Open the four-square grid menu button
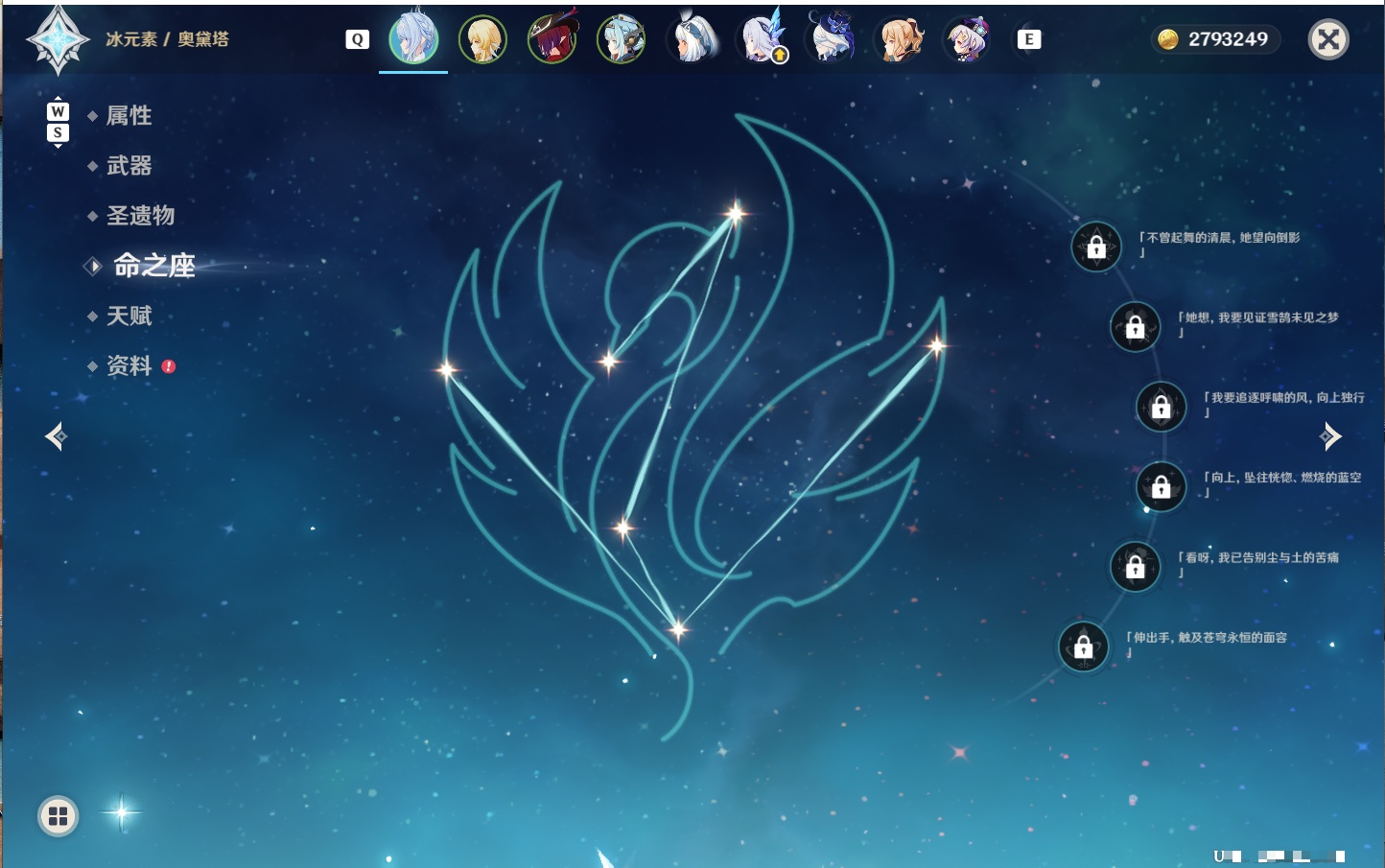Screen dimensions: 1385x868 (58, 816)
